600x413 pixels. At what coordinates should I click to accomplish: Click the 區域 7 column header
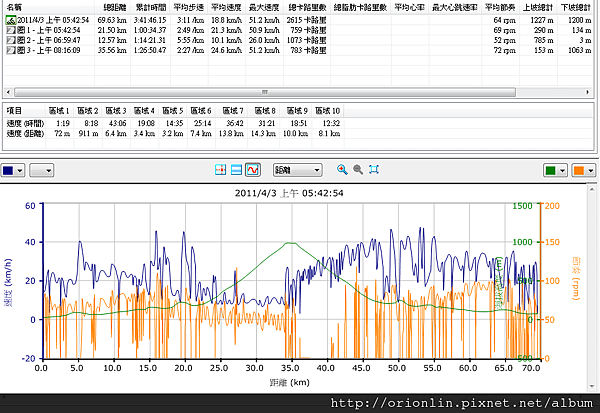[233, 111]
